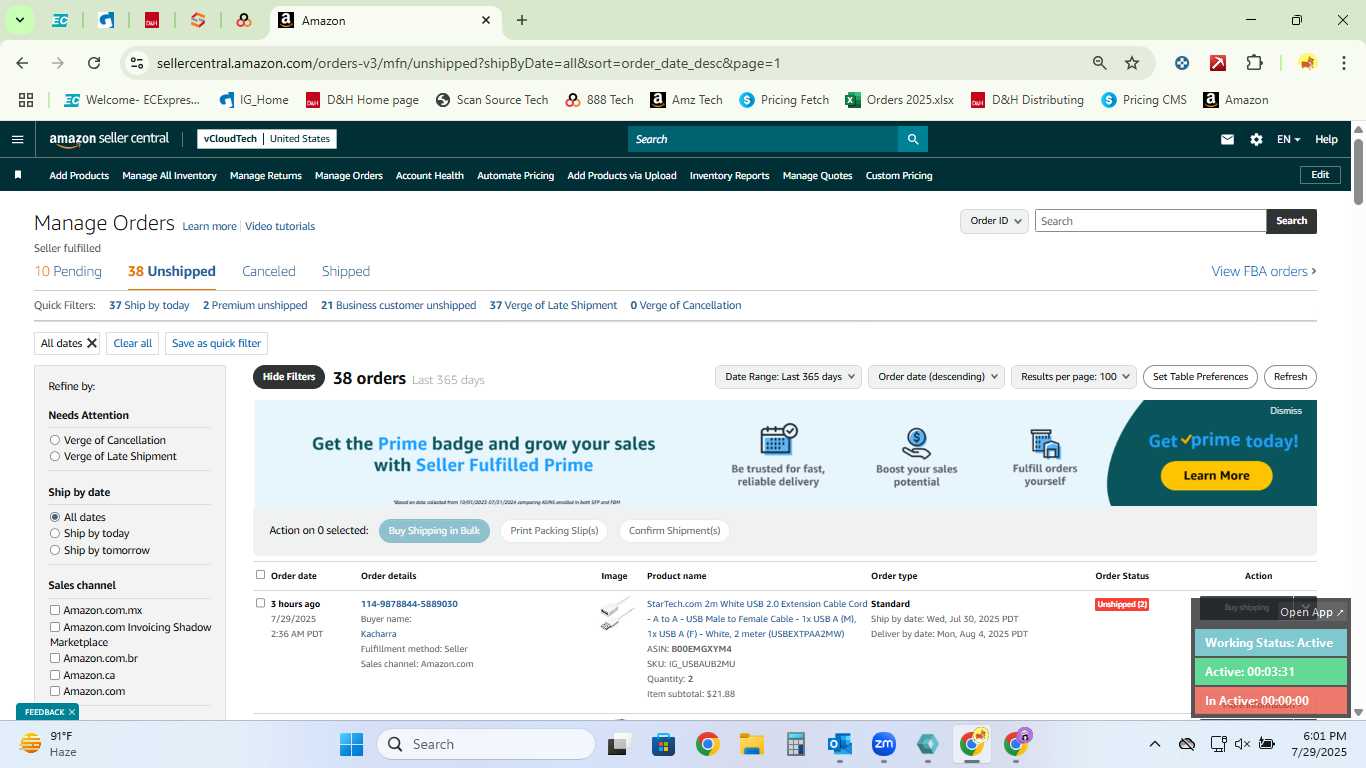Open the Pricing Fetch bookmark
The height and width of the screenshot is (768, 1366).
784,100
